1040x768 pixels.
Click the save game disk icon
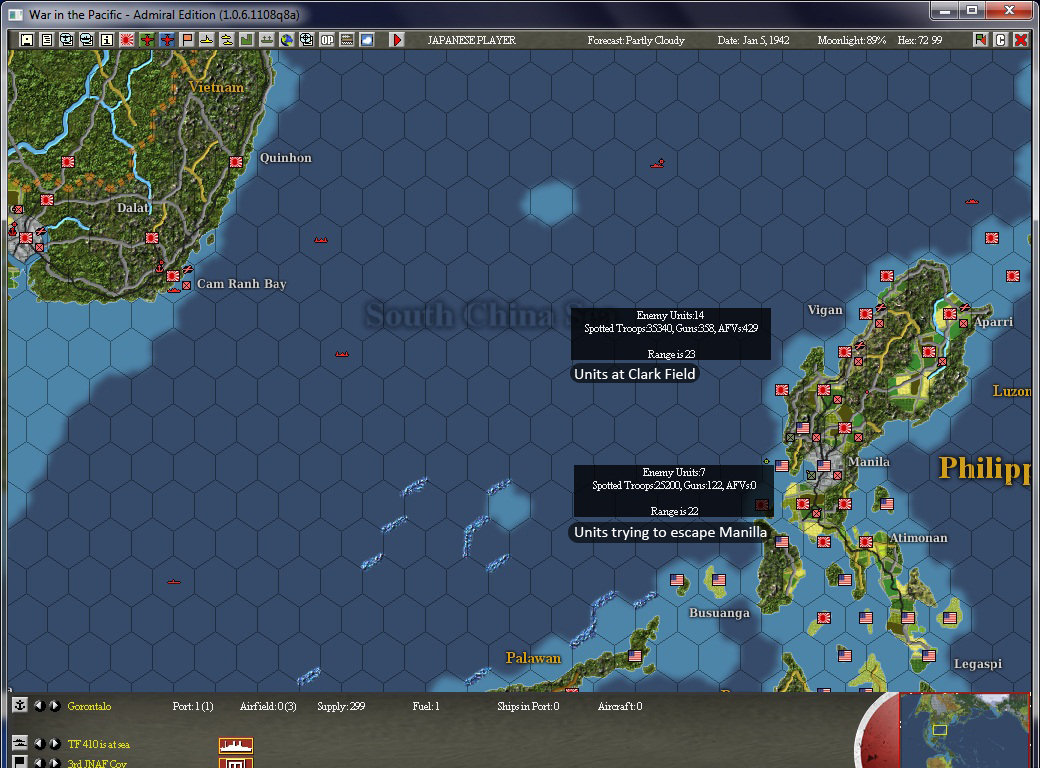(27, 40)
